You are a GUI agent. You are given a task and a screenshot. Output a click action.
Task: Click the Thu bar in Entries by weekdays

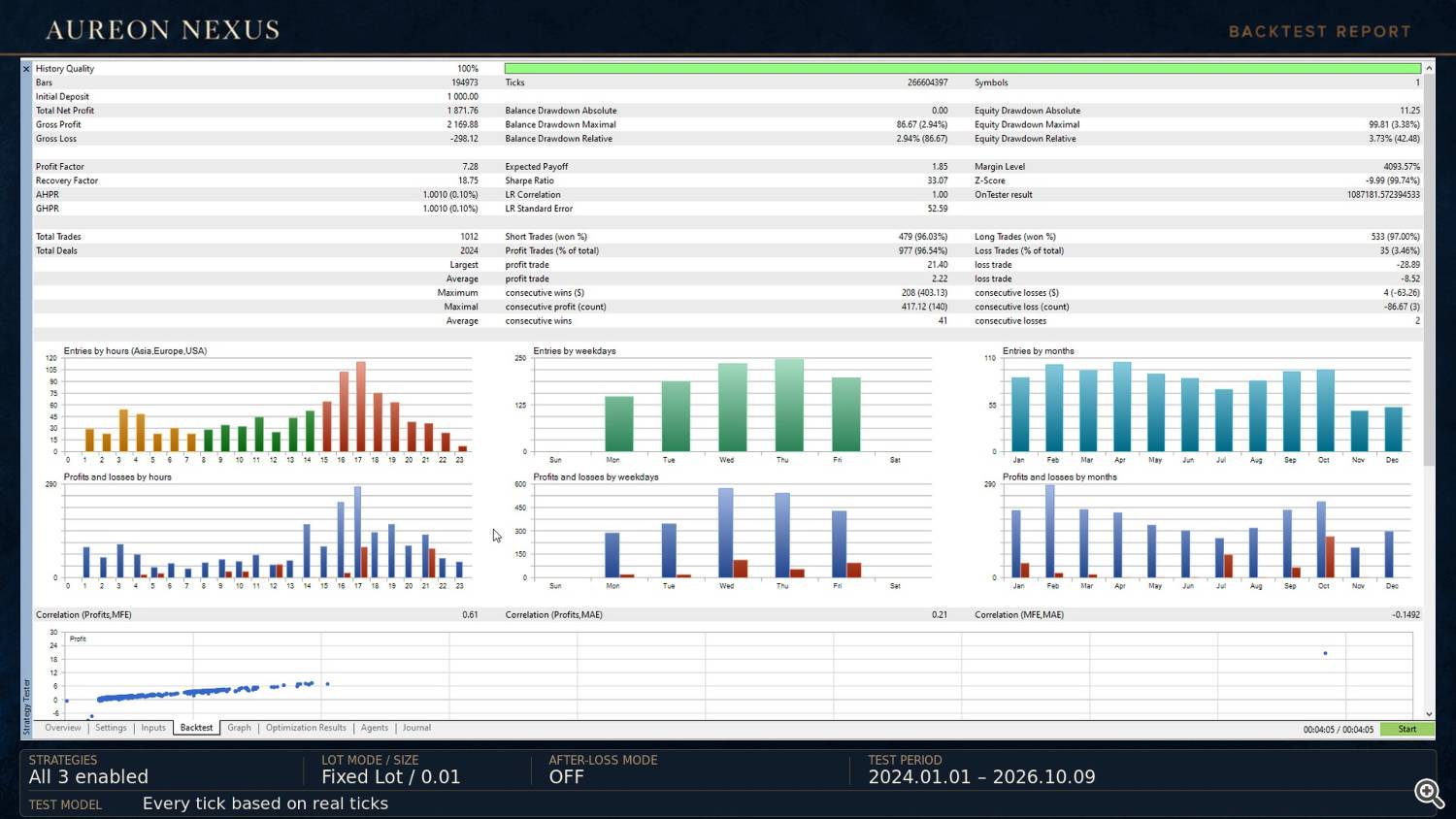pyautogui.click(x=789, y=405)
